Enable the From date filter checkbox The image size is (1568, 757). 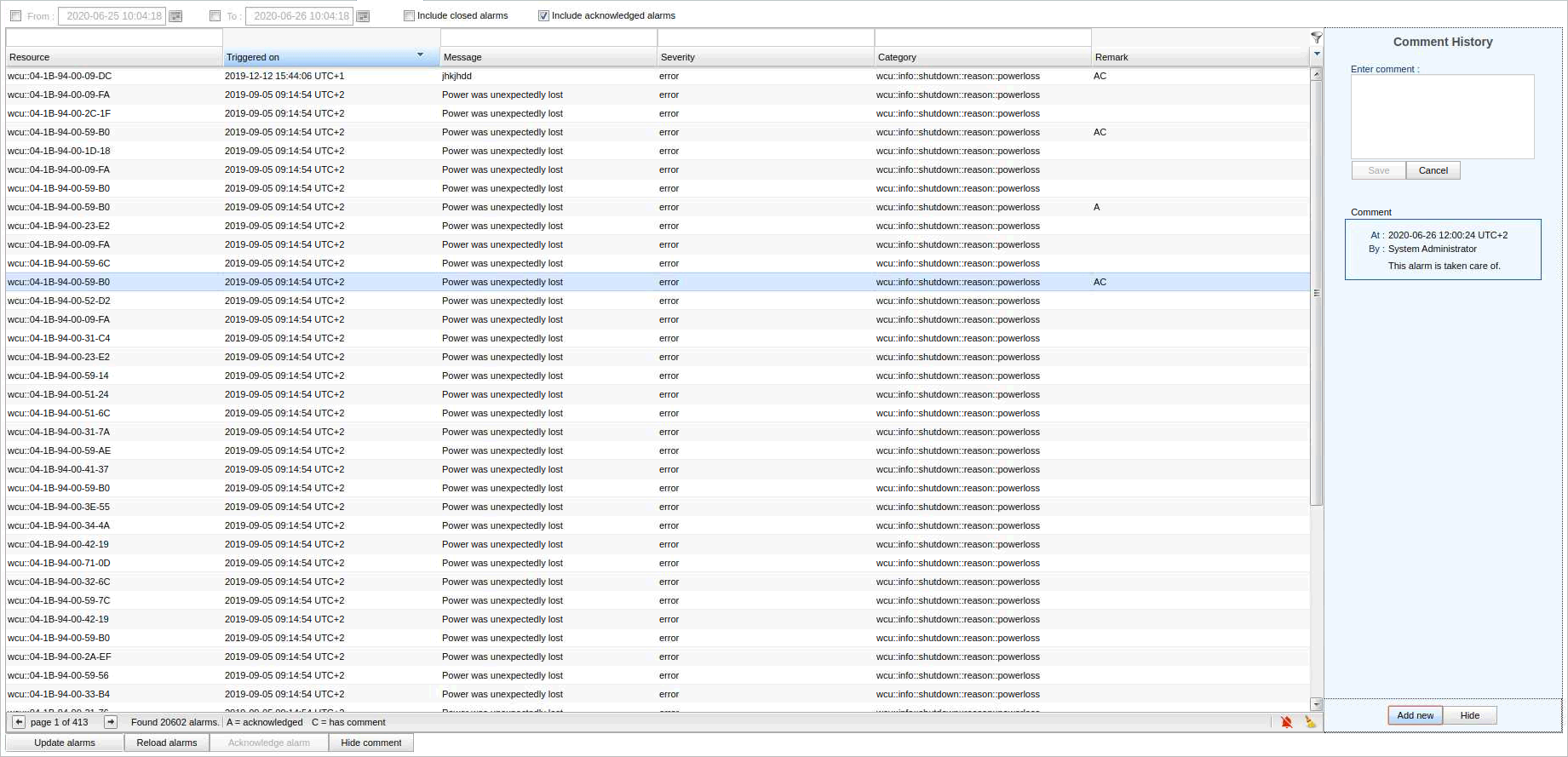(16, 16)
